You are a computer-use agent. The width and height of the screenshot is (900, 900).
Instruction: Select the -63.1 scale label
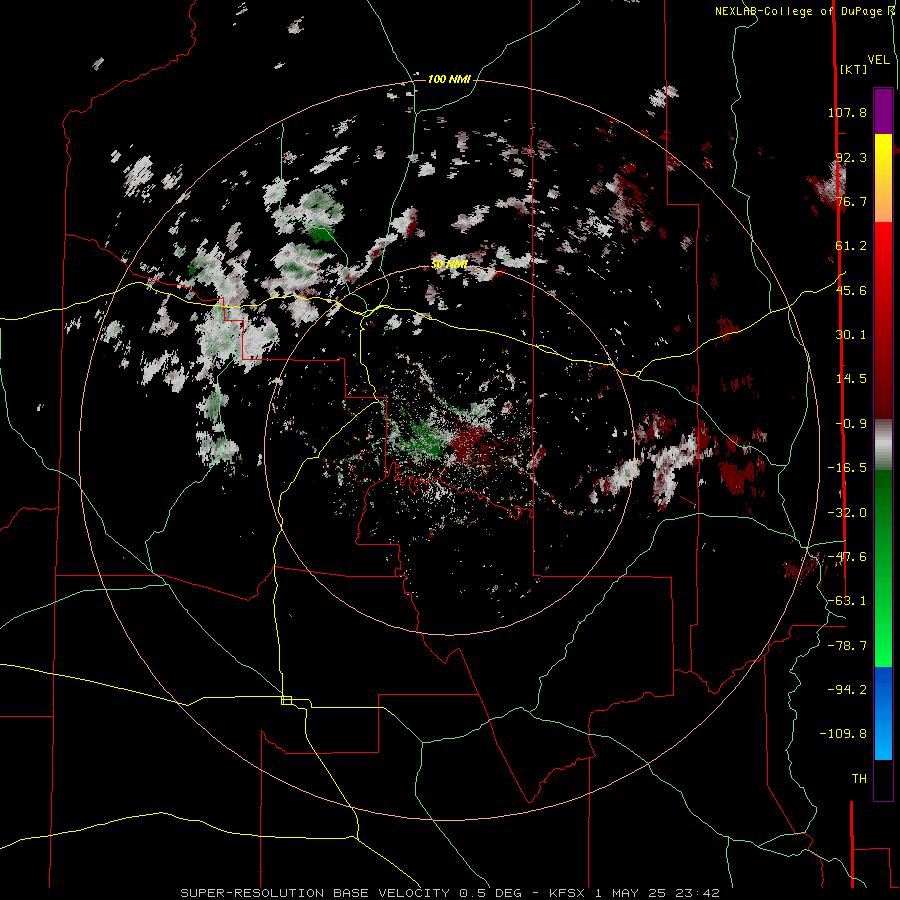tap(847, 601)
